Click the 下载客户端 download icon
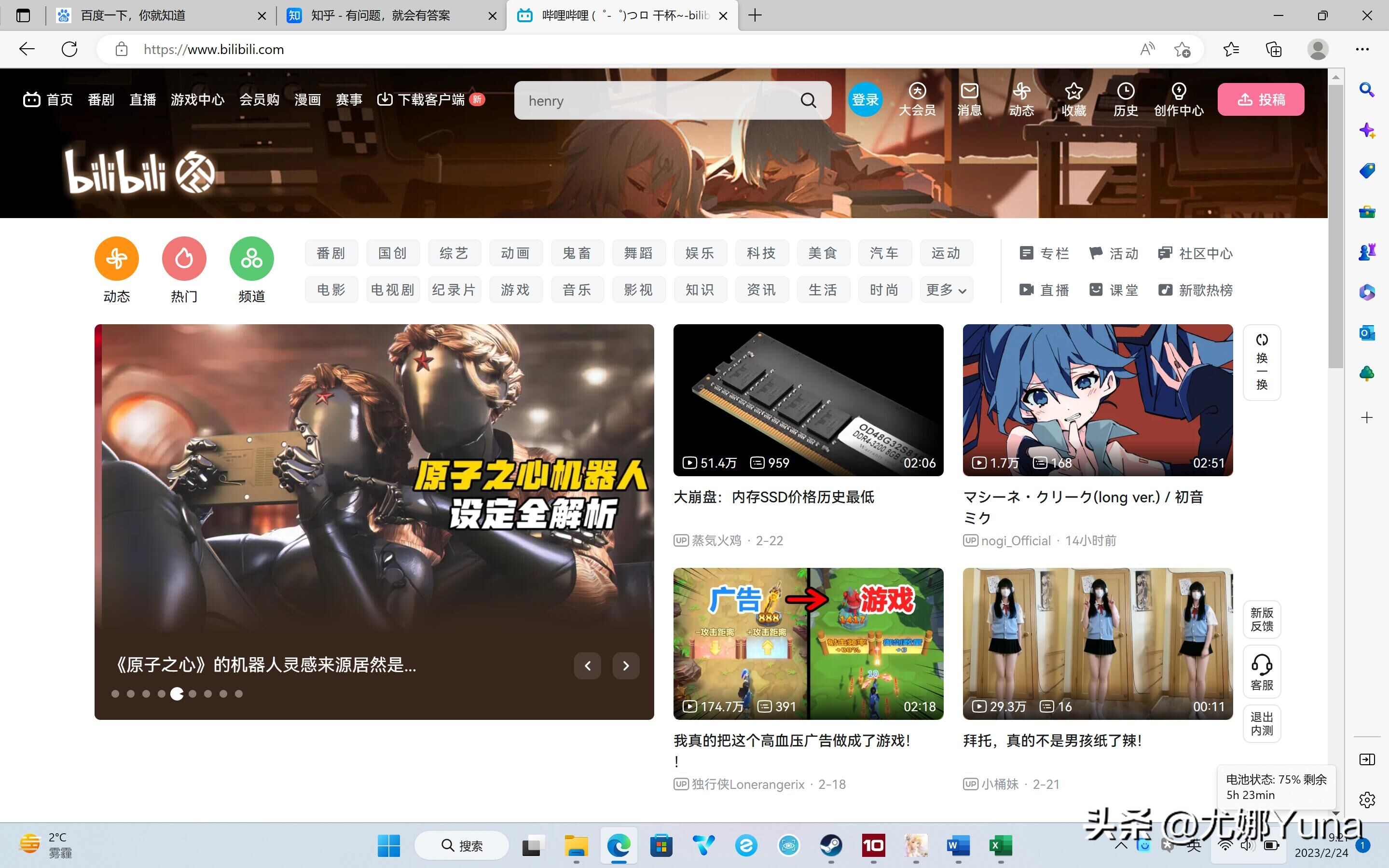Viewport: 1389px width, 868px height. point(384,99)
